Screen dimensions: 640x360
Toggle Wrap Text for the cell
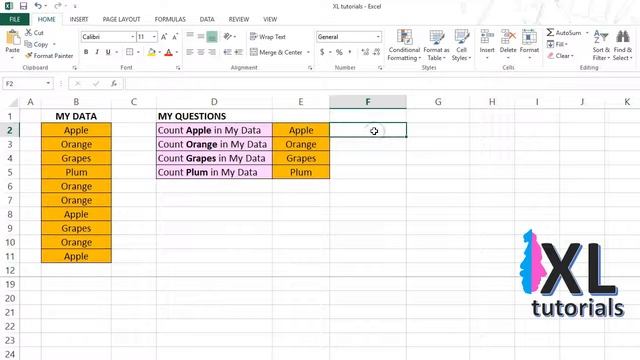point(268,37)
